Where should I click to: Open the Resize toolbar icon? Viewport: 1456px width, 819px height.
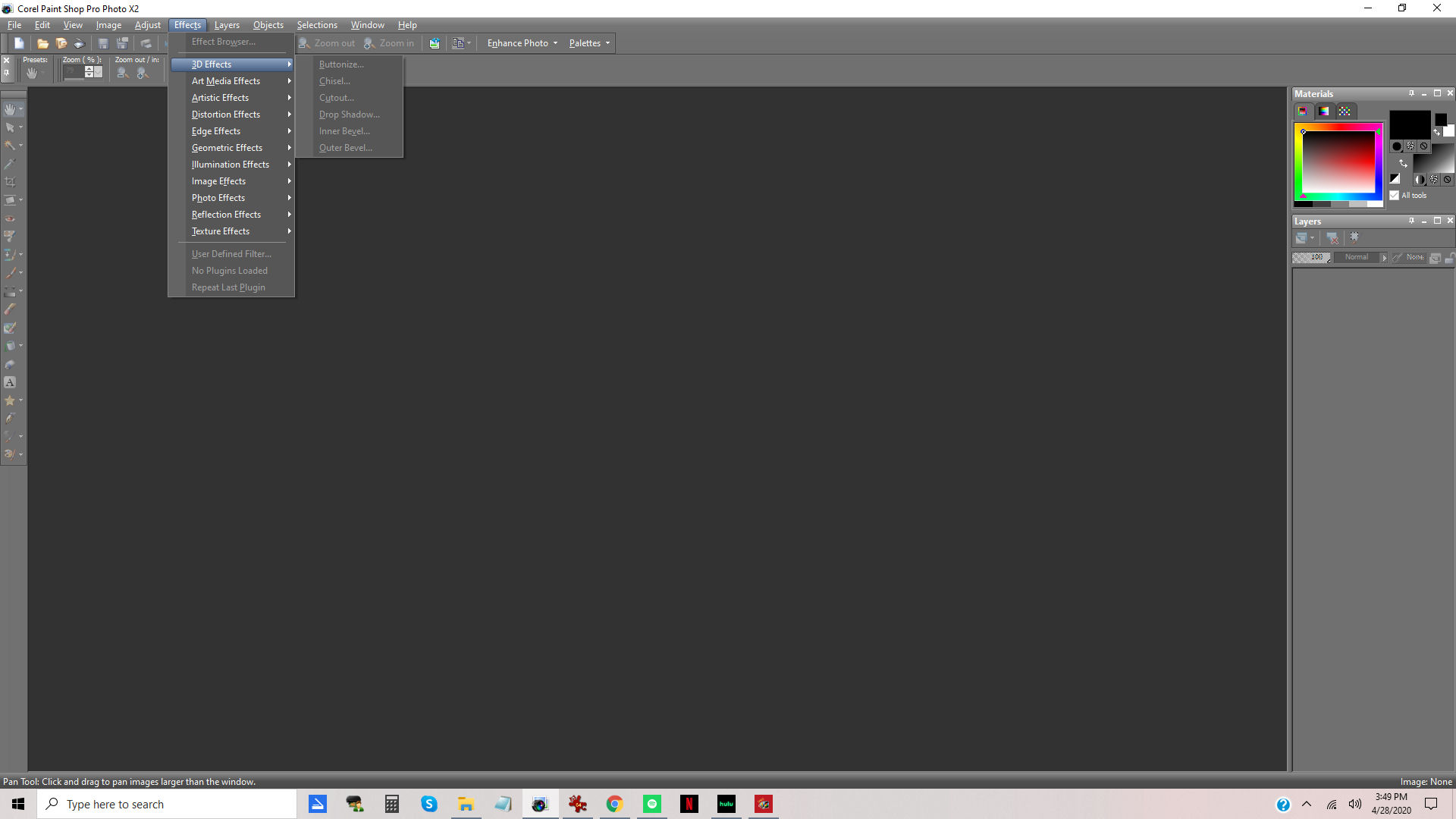435,43
